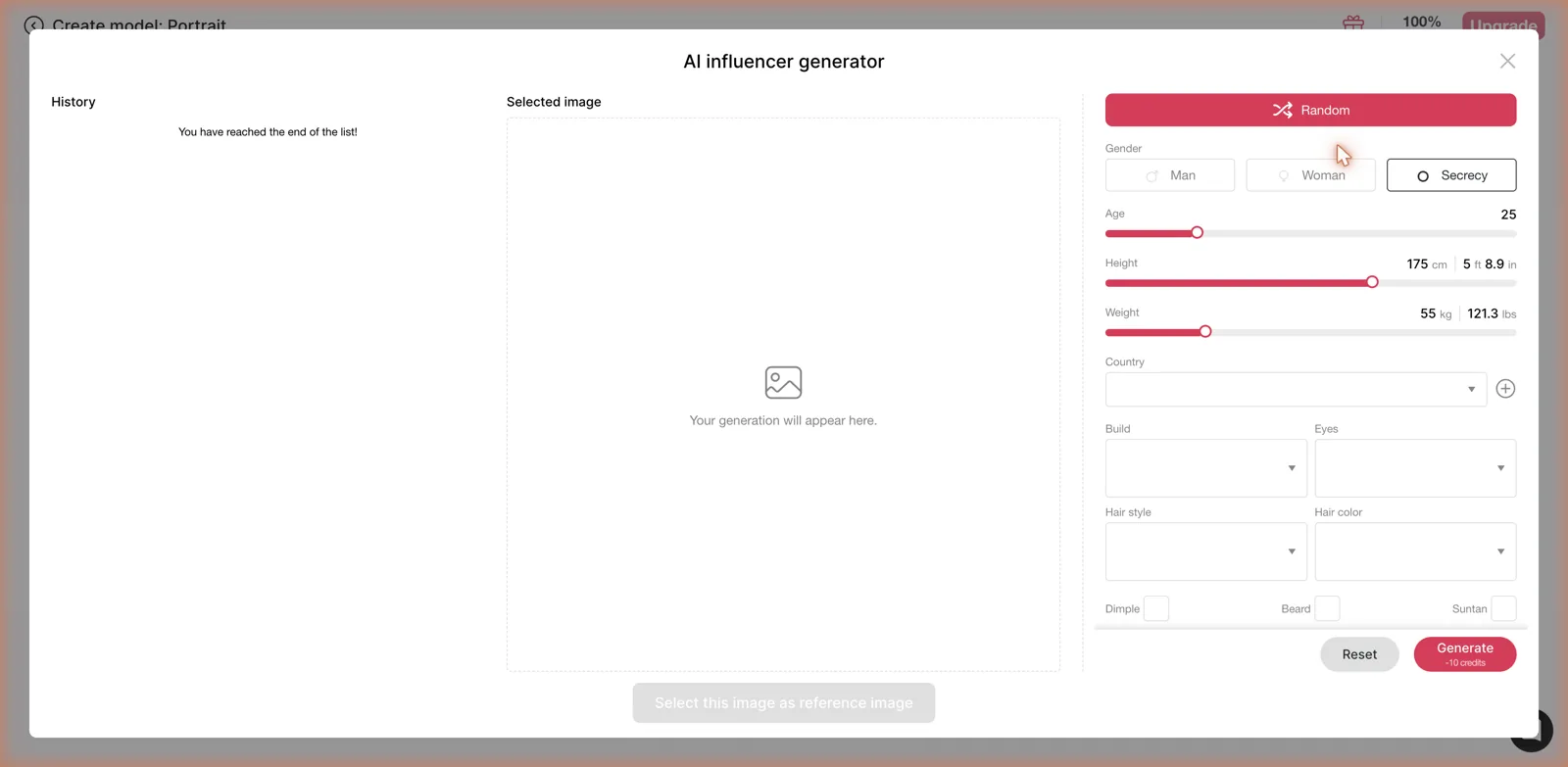The height and width of the screenshot is (767, 1568).
Task: Open the Hair style dropdown
Action: (1206, 551)
